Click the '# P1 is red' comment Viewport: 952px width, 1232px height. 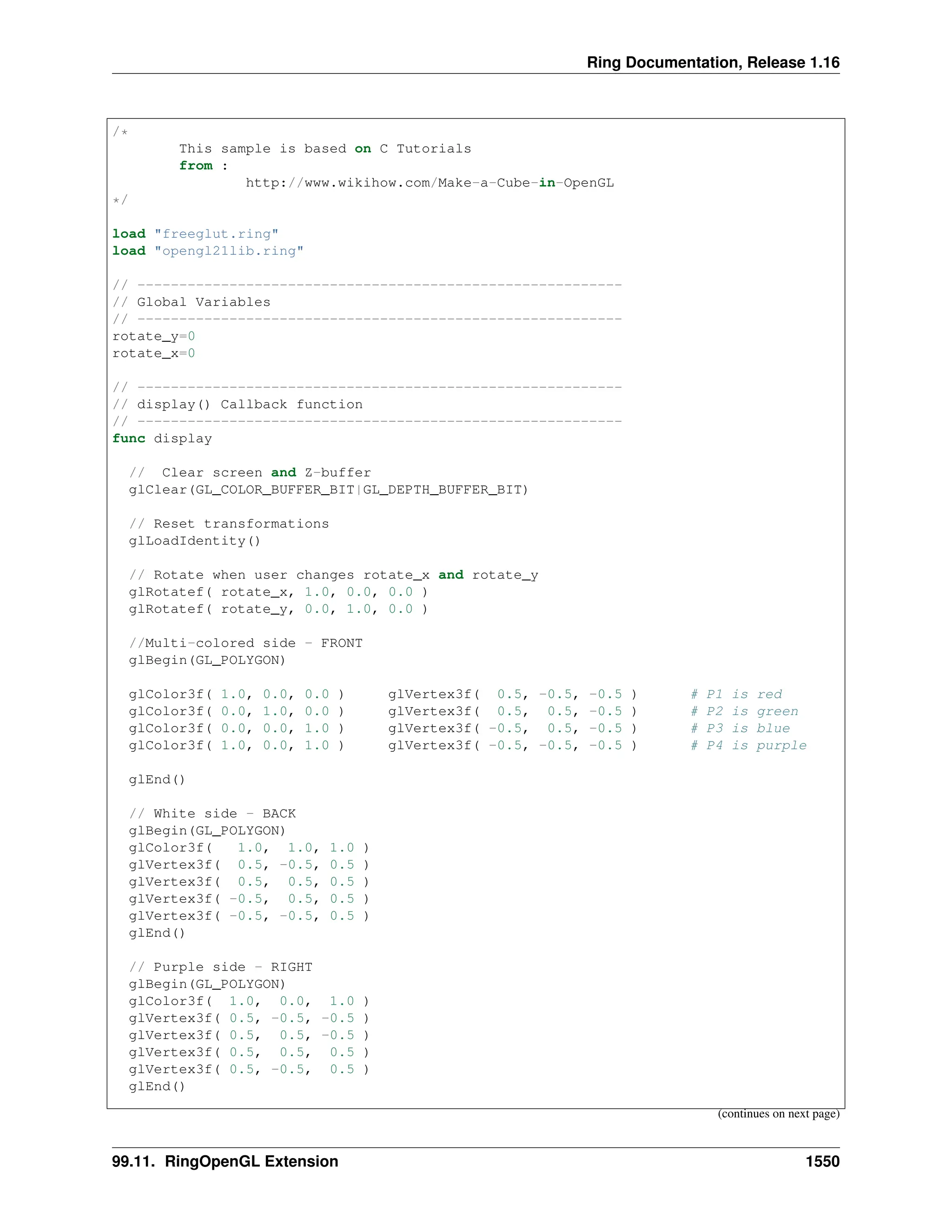(737, 695)
